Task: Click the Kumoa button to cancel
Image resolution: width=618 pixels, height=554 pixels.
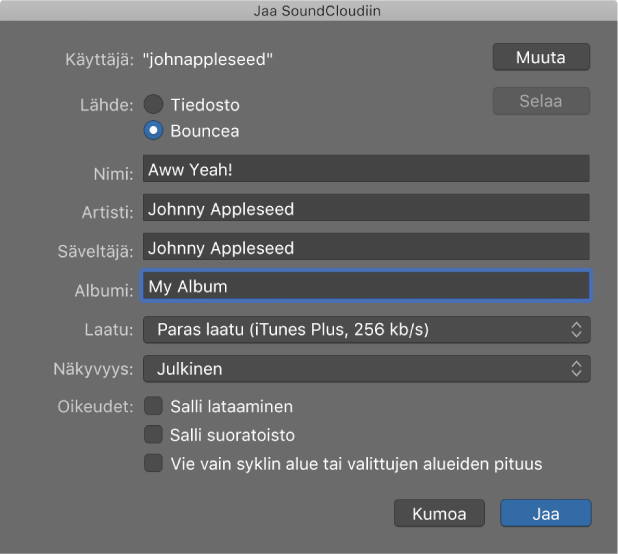Action: tap(439, 513)
